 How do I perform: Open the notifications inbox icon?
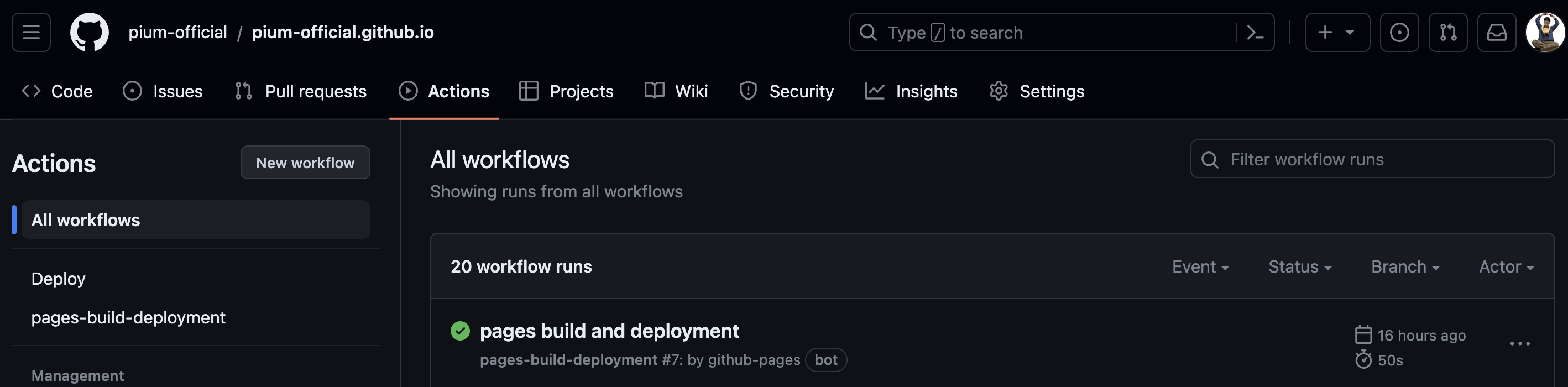(1496, 32)
